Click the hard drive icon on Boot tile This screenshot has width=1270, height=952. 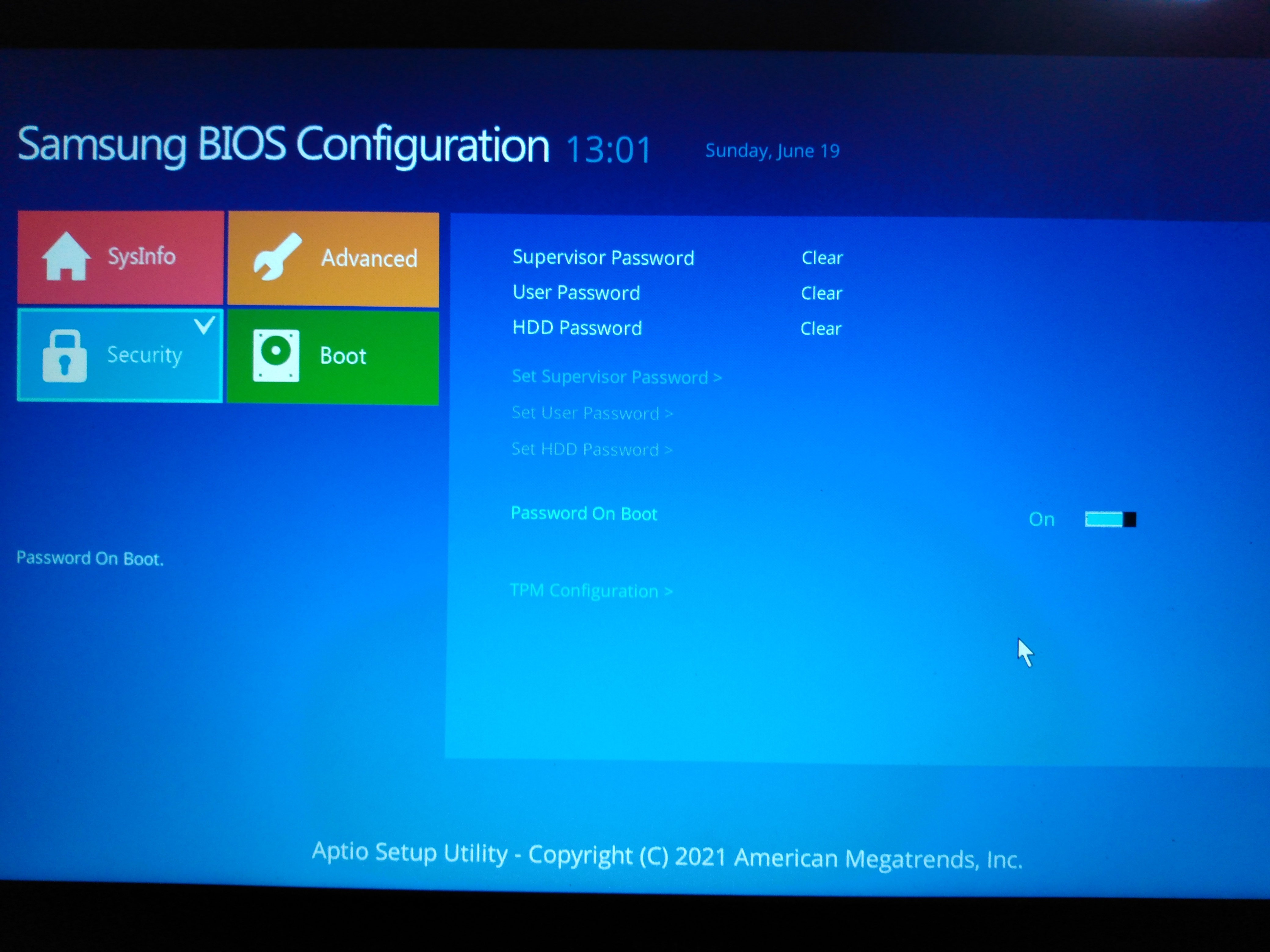pyautogui.click(x=277, y=356)
